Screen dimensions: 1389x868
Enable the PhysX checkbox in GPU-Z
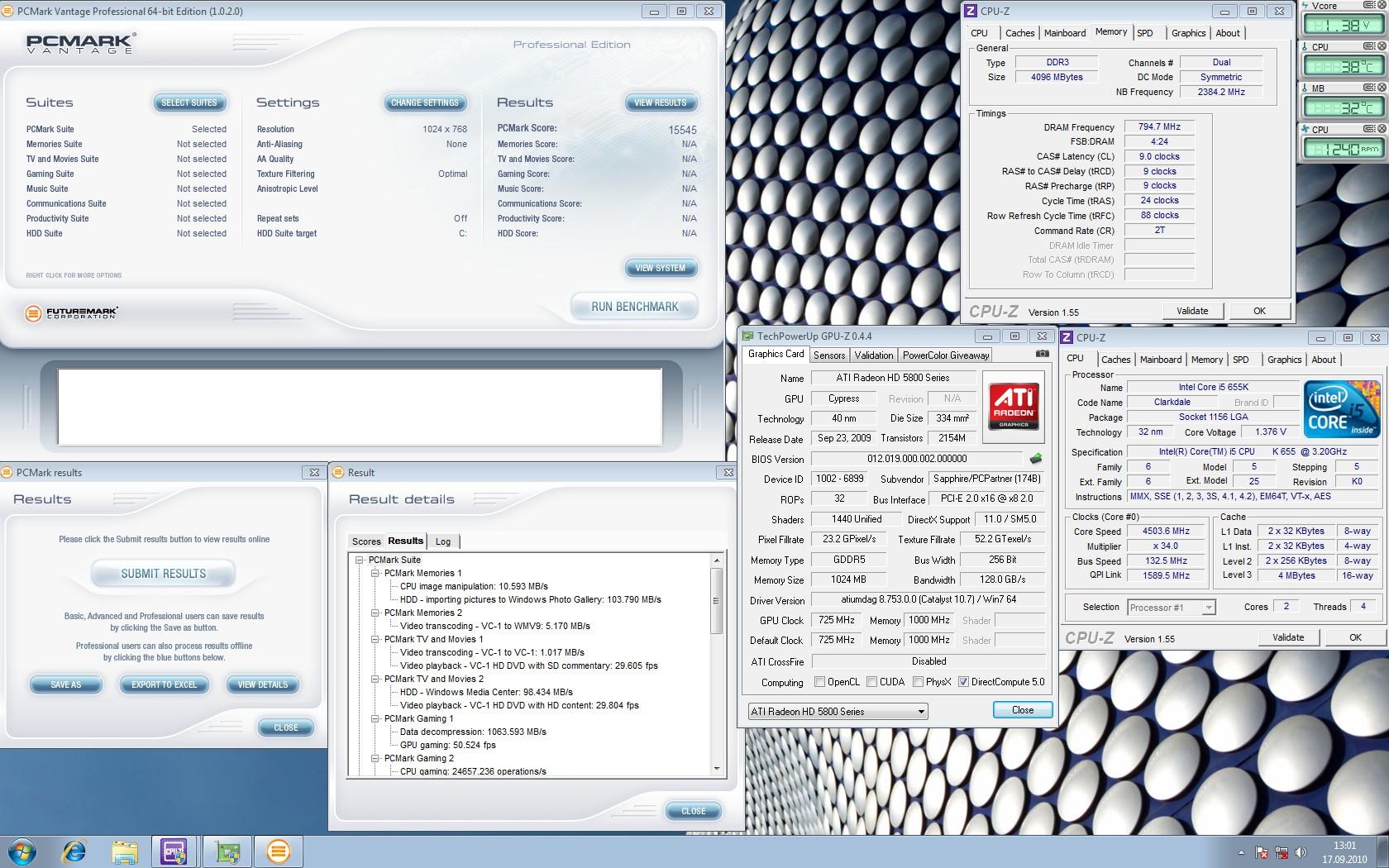click(x=918, y=682)
